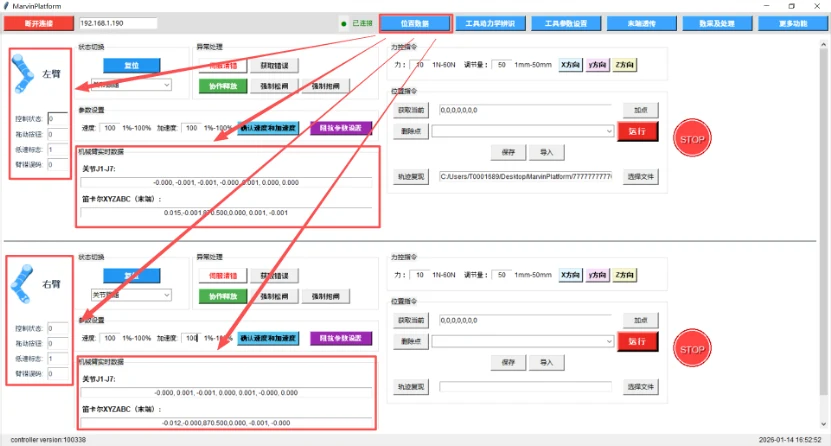This screenshot has width=831, height=446.
Task: Click 删除点 for the left arm
Action: pos(411,131)
